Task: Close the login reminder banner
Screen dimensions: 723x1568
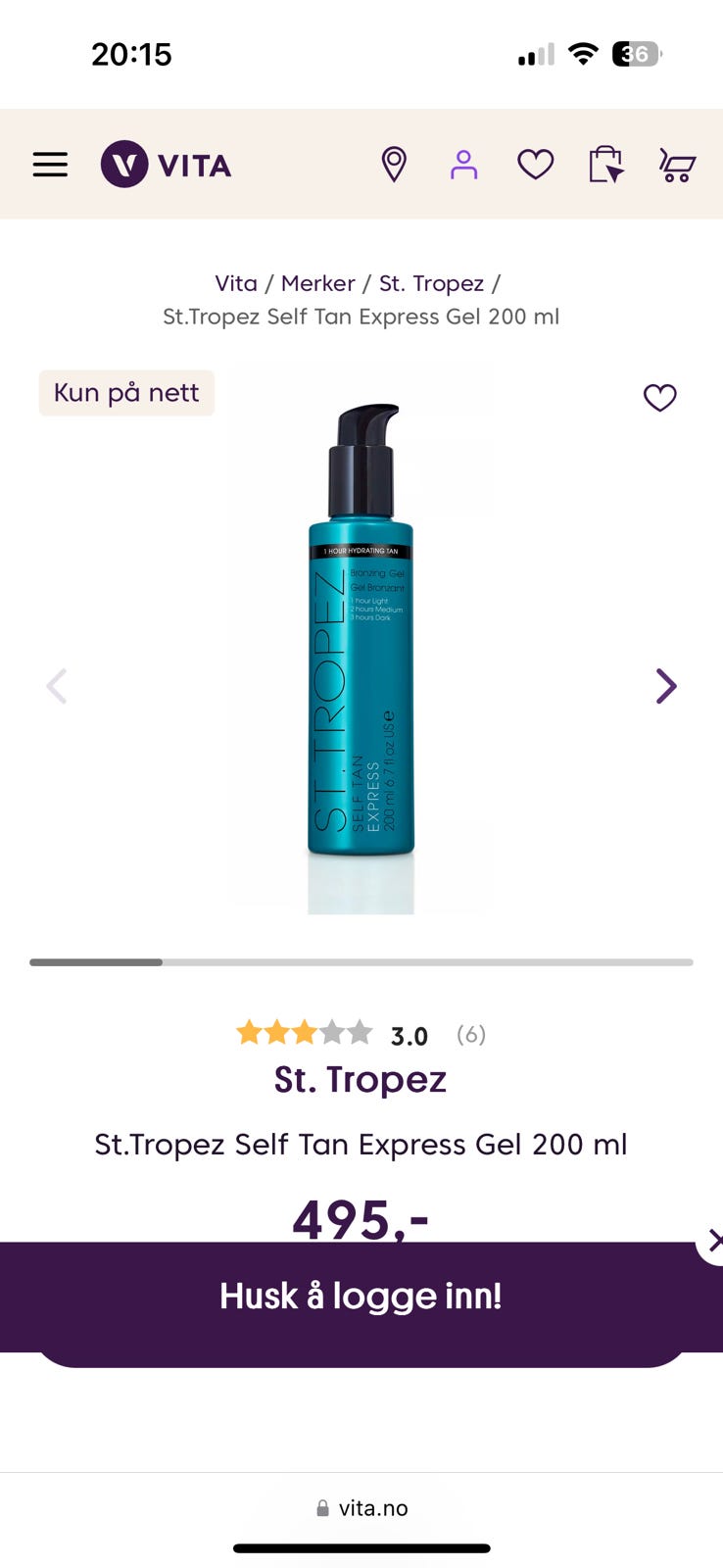Action: click(713, 1241)
